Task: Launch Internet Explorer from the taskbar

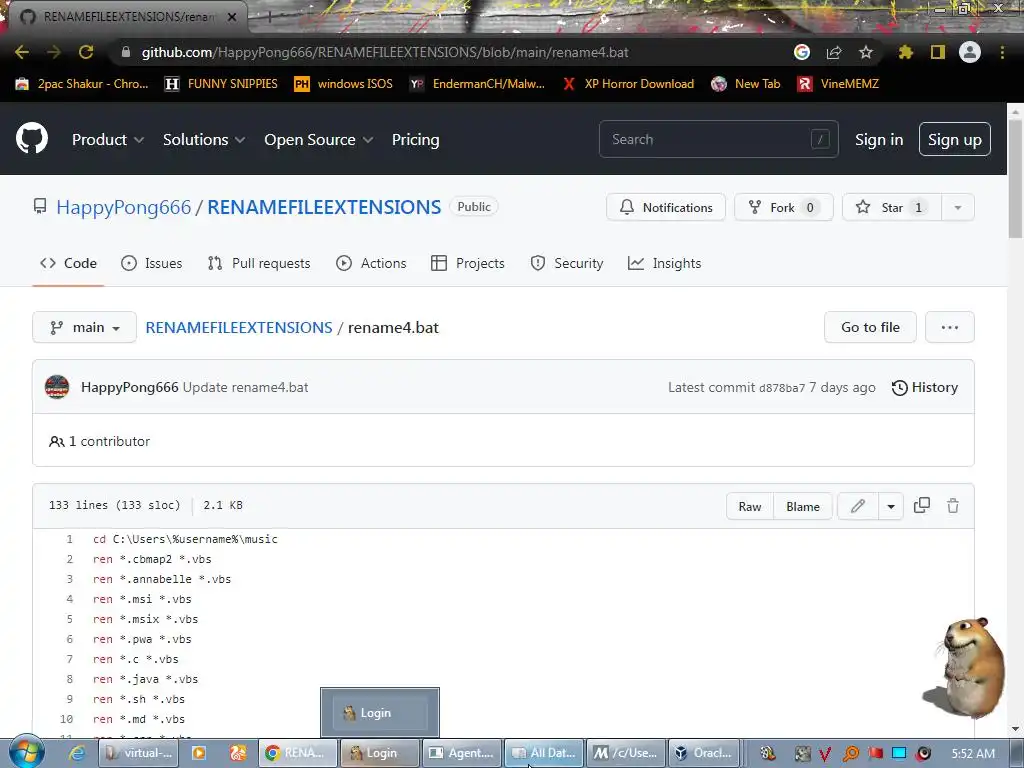Action: pos(76,753)
